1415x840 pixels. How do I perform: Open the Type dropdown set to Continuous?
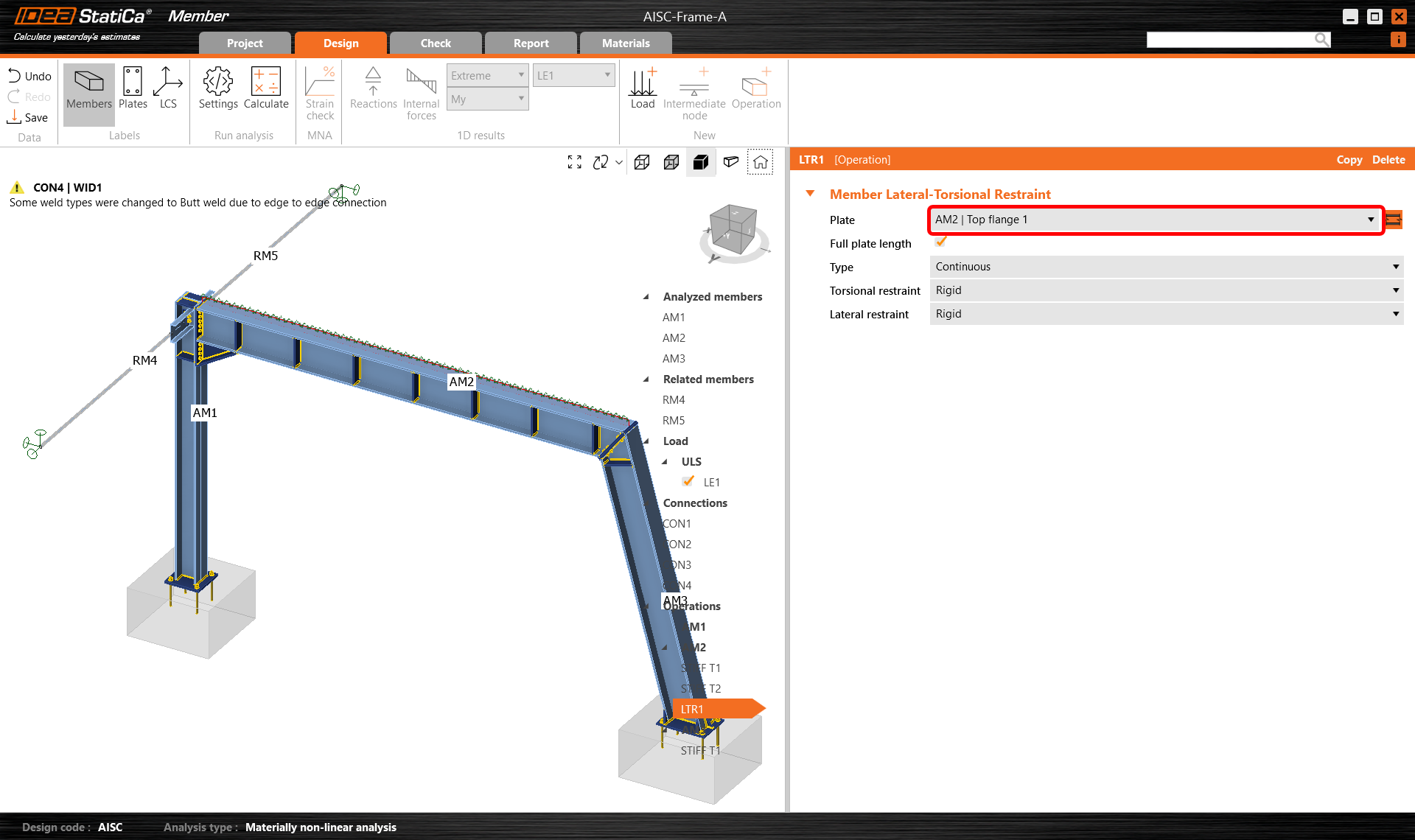(x=1166, y=267)
